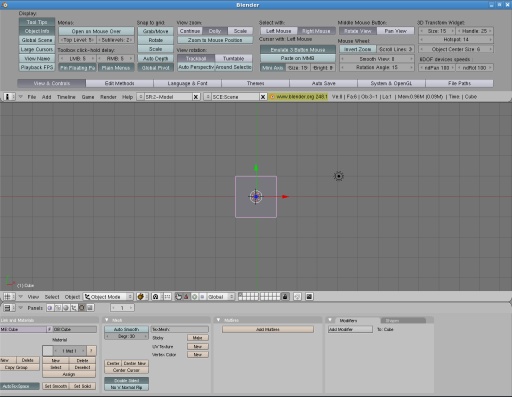
Task: Collapse the Modifiers panel triangle
Action: point(330,320)
